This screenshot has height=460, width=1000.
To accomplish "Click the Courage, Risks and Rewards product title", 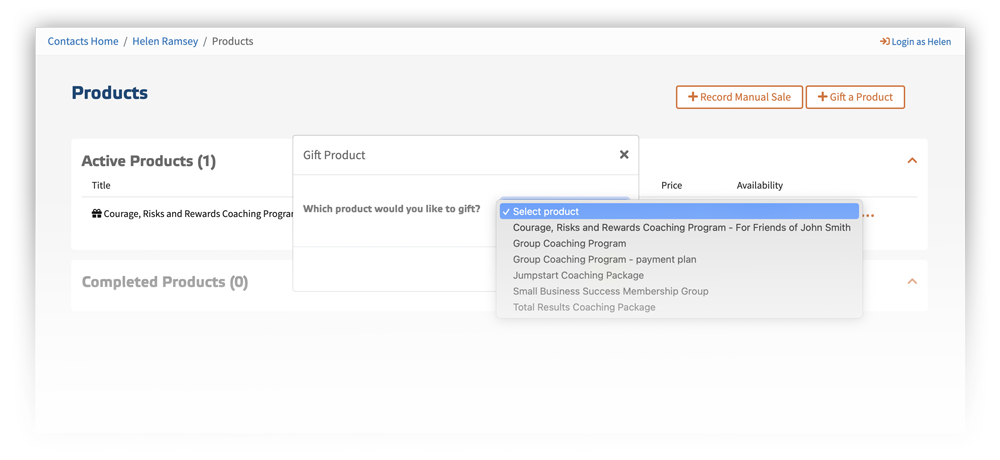I will [198, 214].
